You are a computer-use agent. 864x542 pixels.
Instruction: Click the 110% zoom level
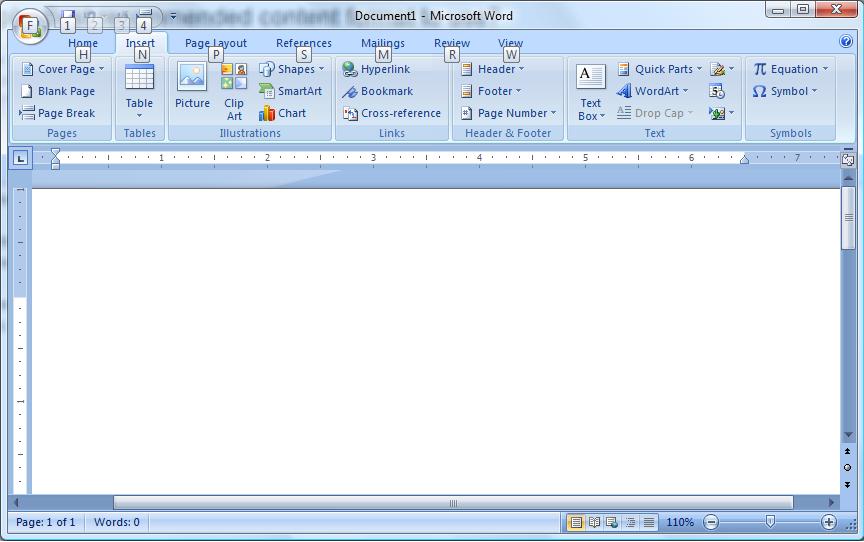click(680, 522)
